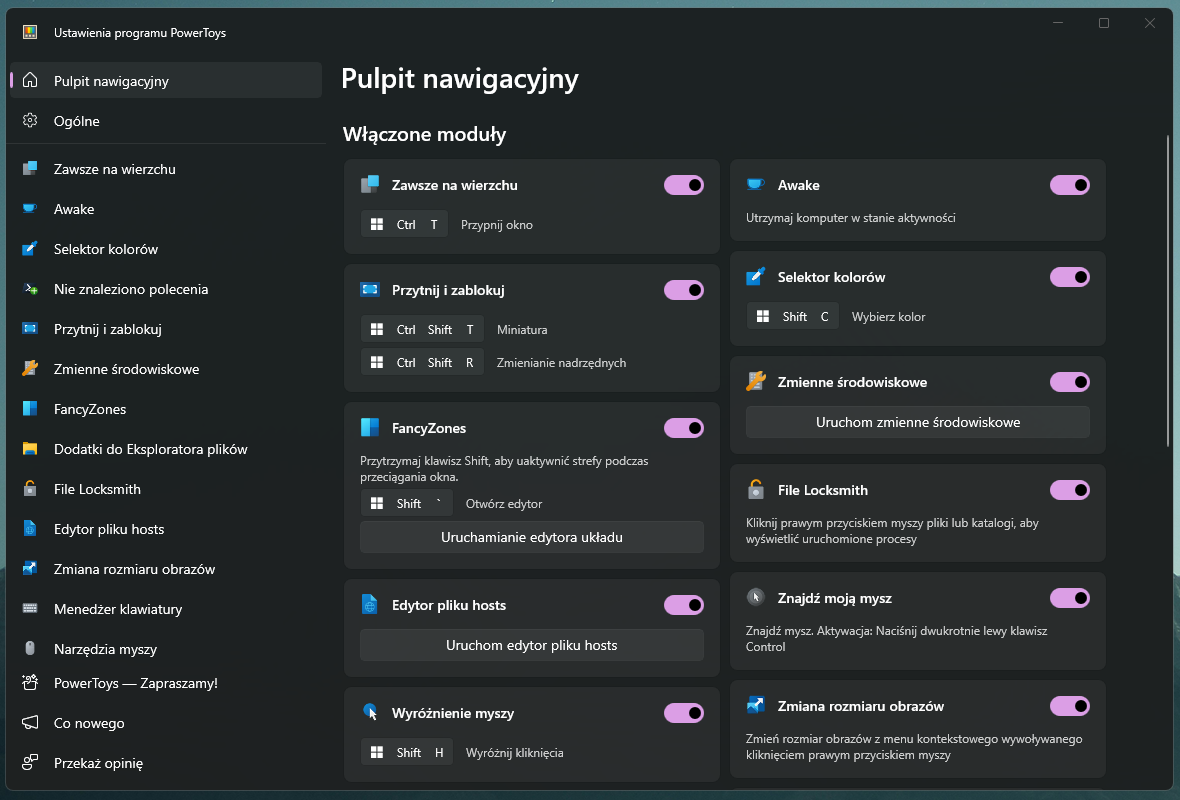Turn off the FancyZones switch
Viewport: 1180px width, 800px height.
[684, 428]
